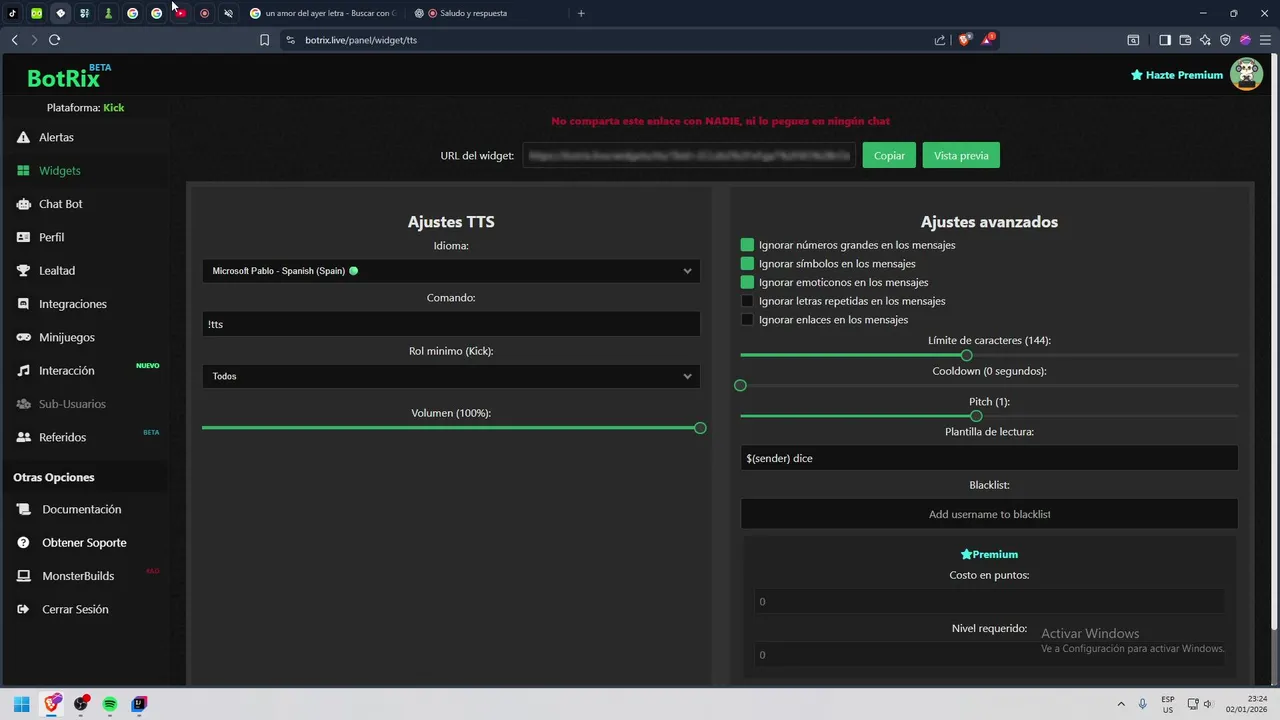The width and height of the screenshot is (1280, 720).
Task: Click the Cooldown slider handle
Action: click(x=740, y=385)
